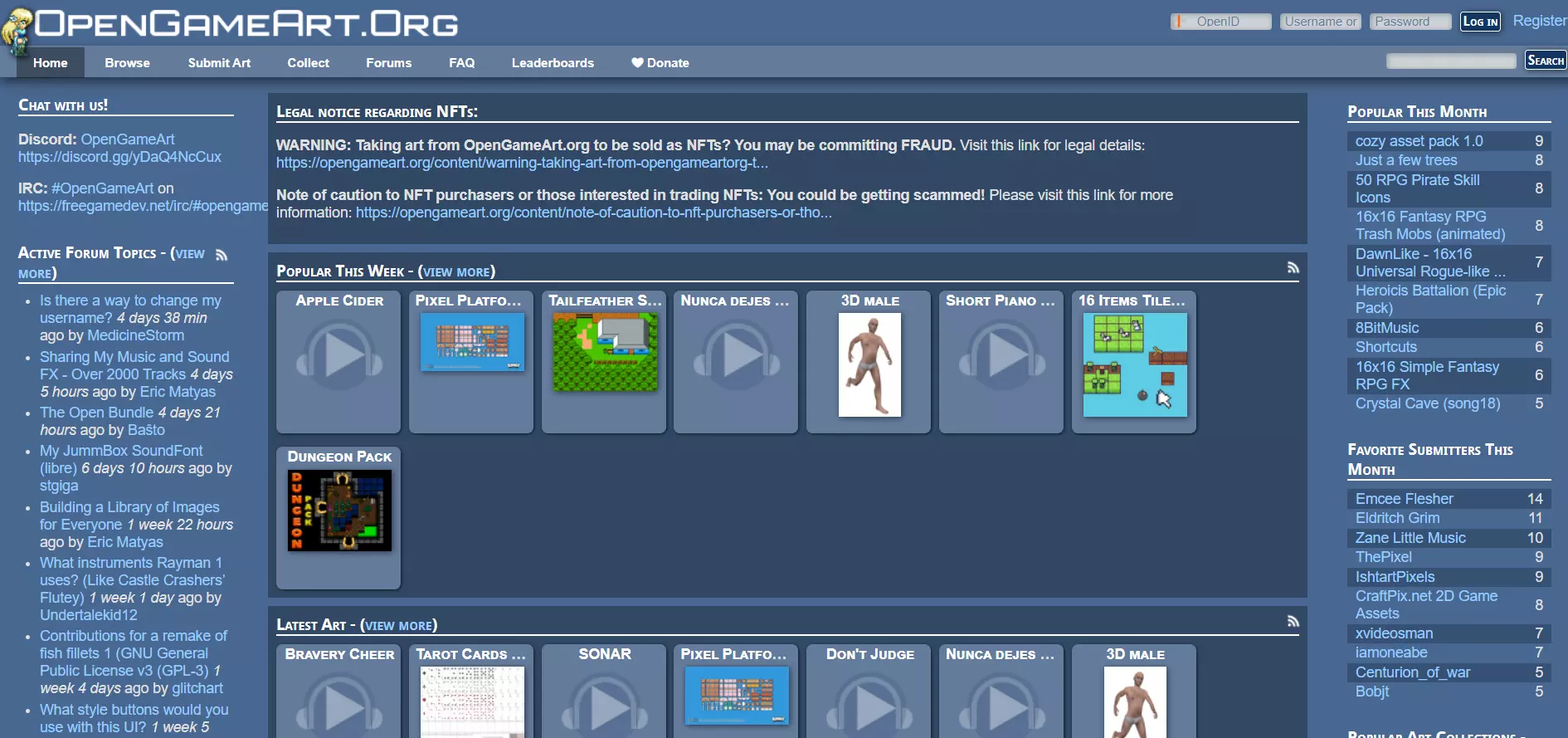Open forum topic 'What instruments Rayman 1 uses?'

[132, 580]
